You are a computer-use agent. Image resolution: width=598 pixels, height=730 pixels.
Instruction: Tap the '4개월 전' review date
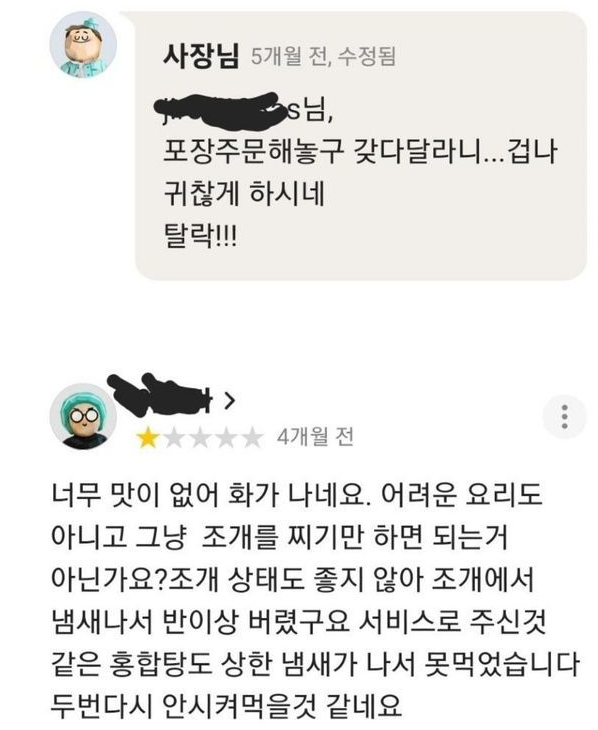[315, 437]
